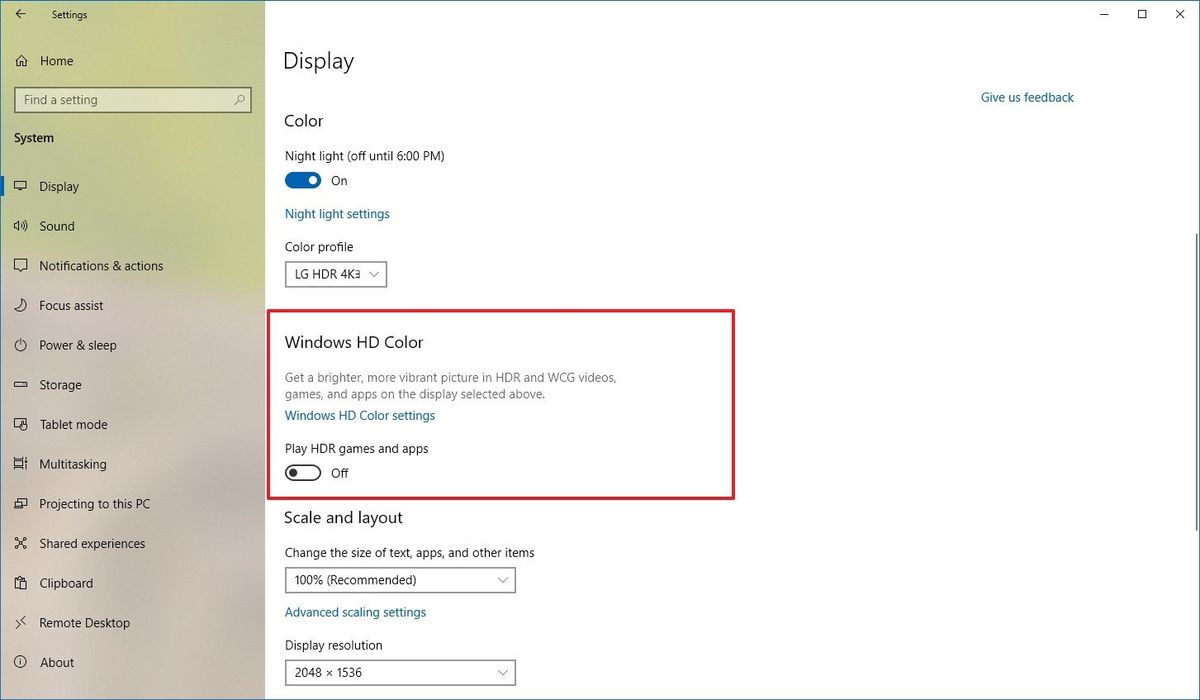This screenshot has width=1200, height=700.
Task: Open Sound settings via speaker icon
Action: pos(22,226)
